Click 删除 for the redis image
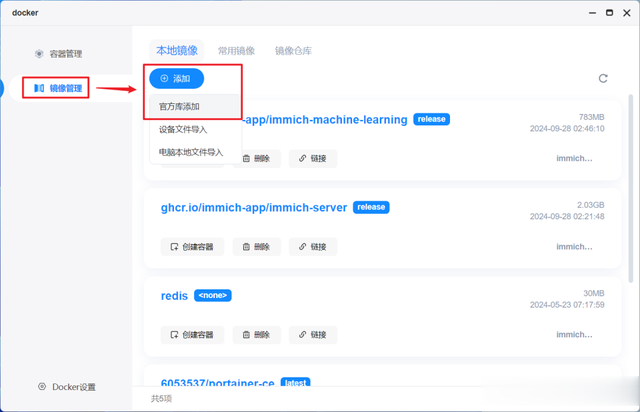640x412 pixels. coord(256,335)
